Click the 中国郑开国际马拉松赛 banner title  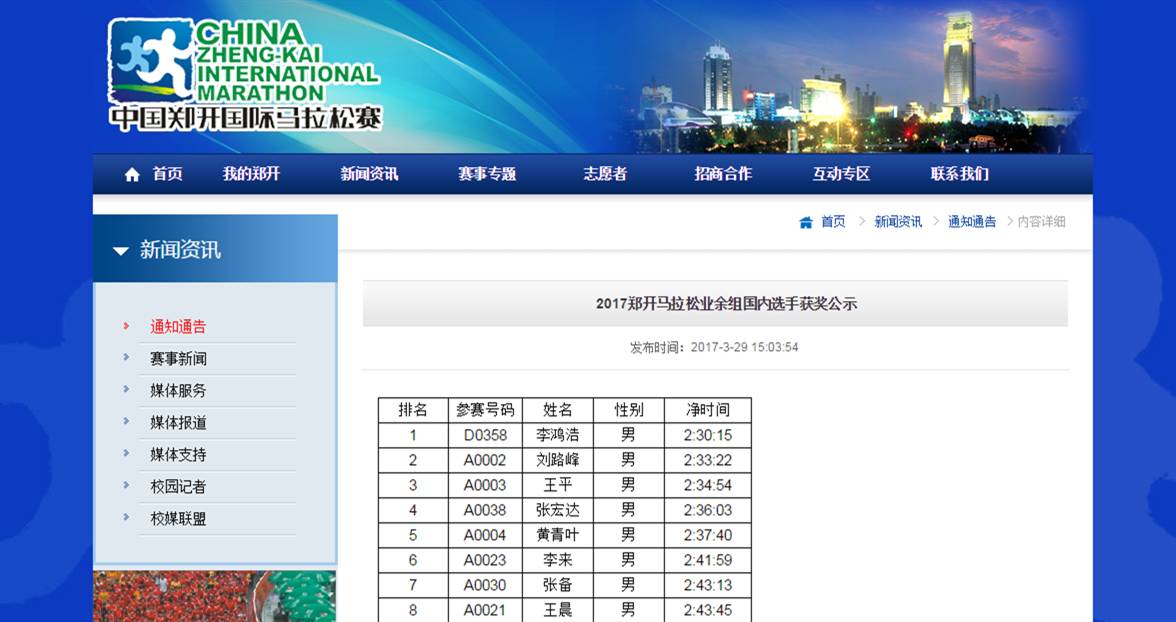tap(245, 119)
